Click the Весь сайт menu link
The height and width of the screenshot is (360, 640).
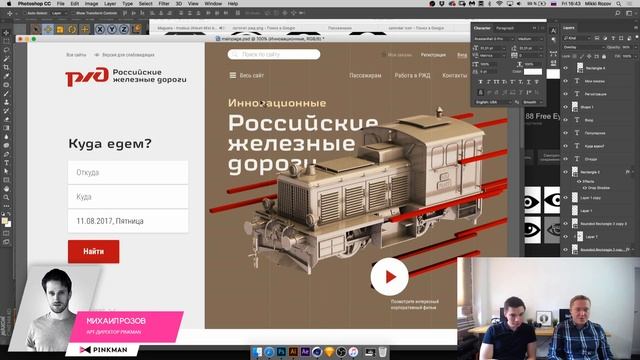pyautogui.click(x=247, y=76)
